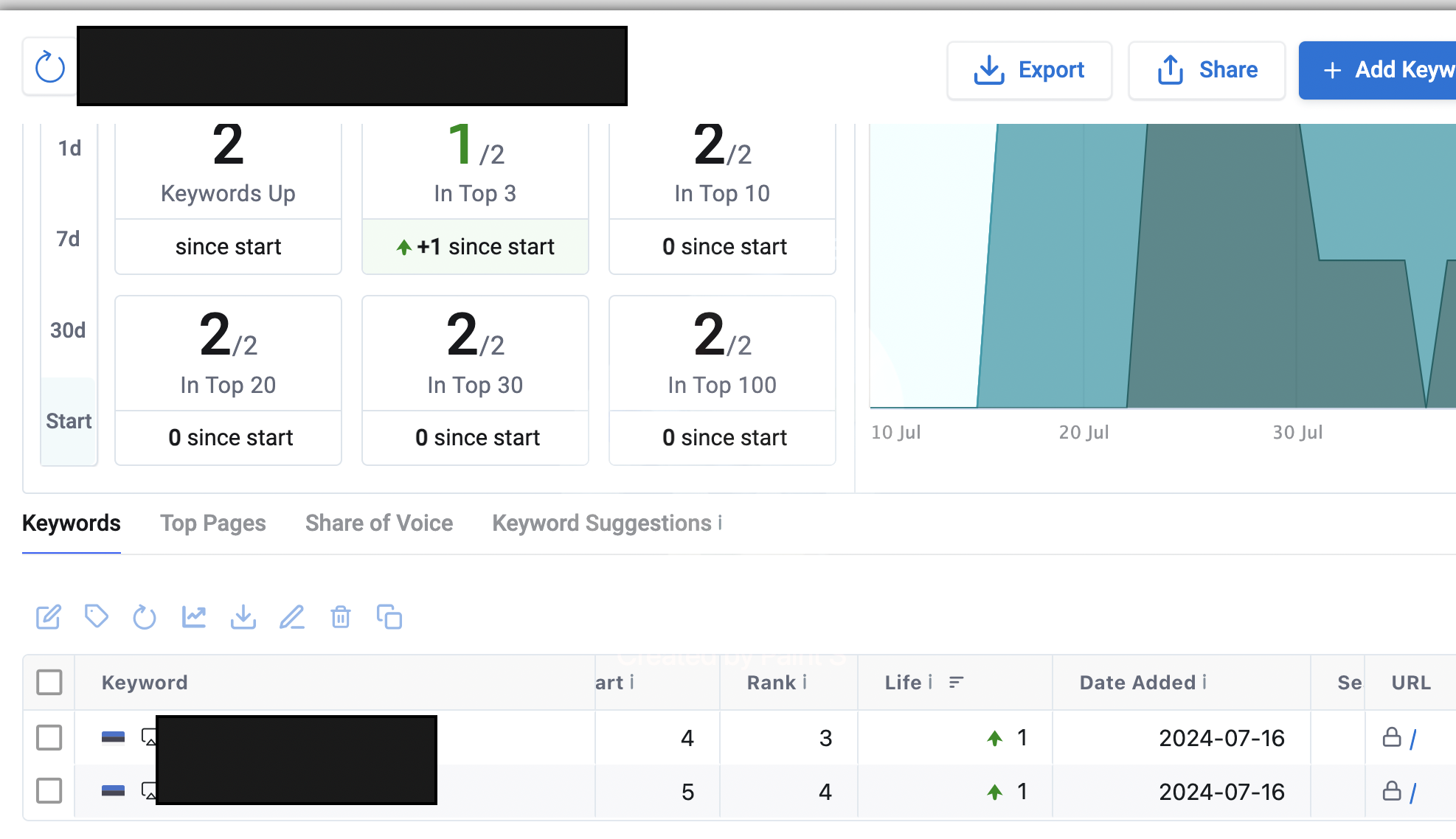This screenshot has width=1456, height=839.
Task: Check the first keyword row checkbox
Action: click(49, 737)
